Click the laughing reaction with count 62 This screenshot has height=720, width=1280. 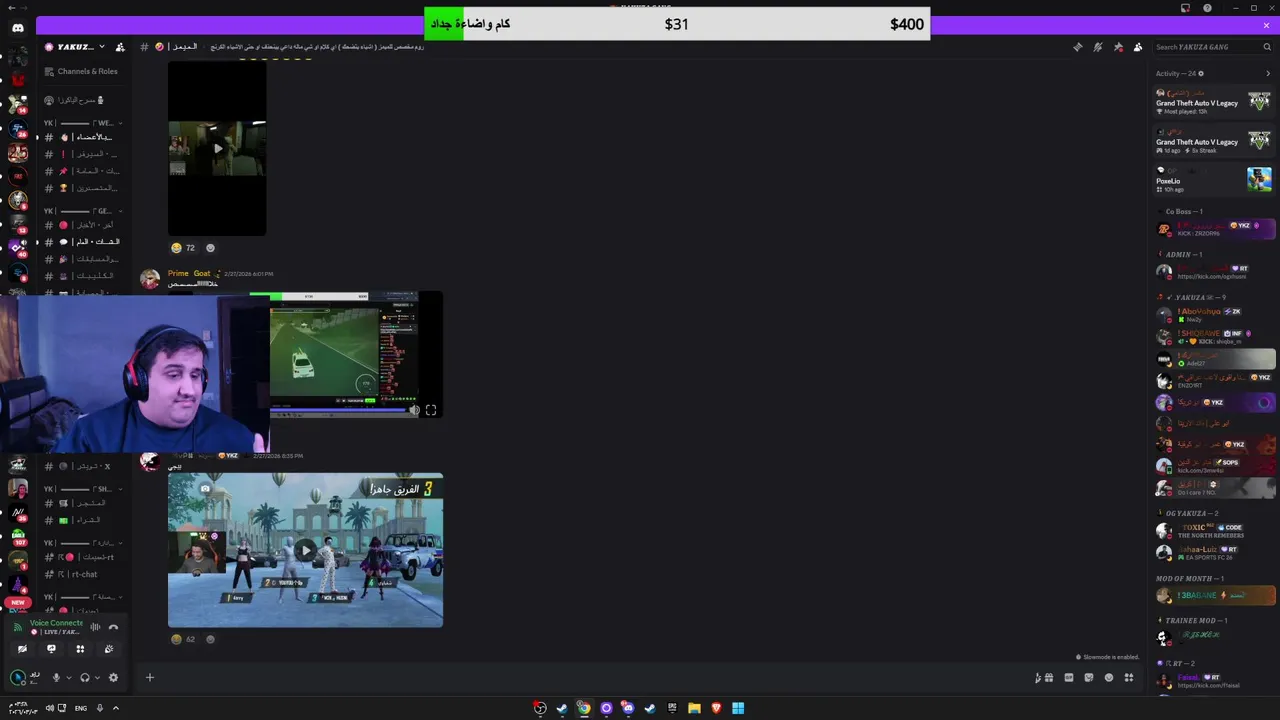click(183, 639)
